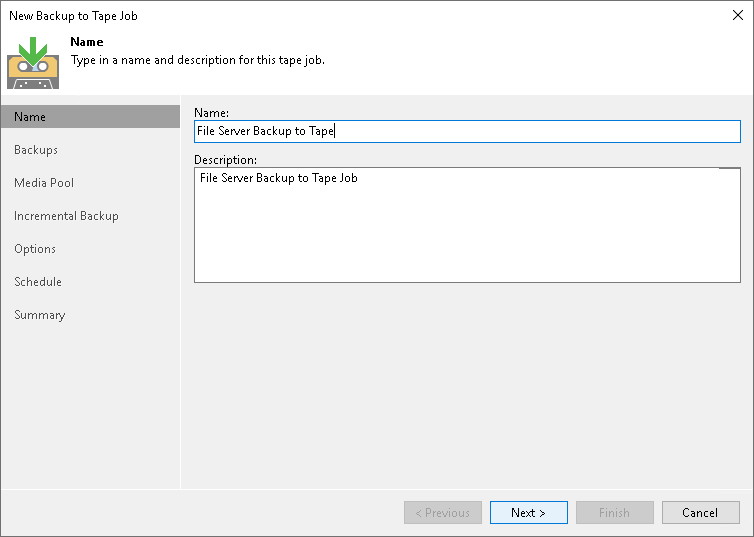Proceed with the Next button
The height and width of the screenshot is (537, 754).
(528, 513)
